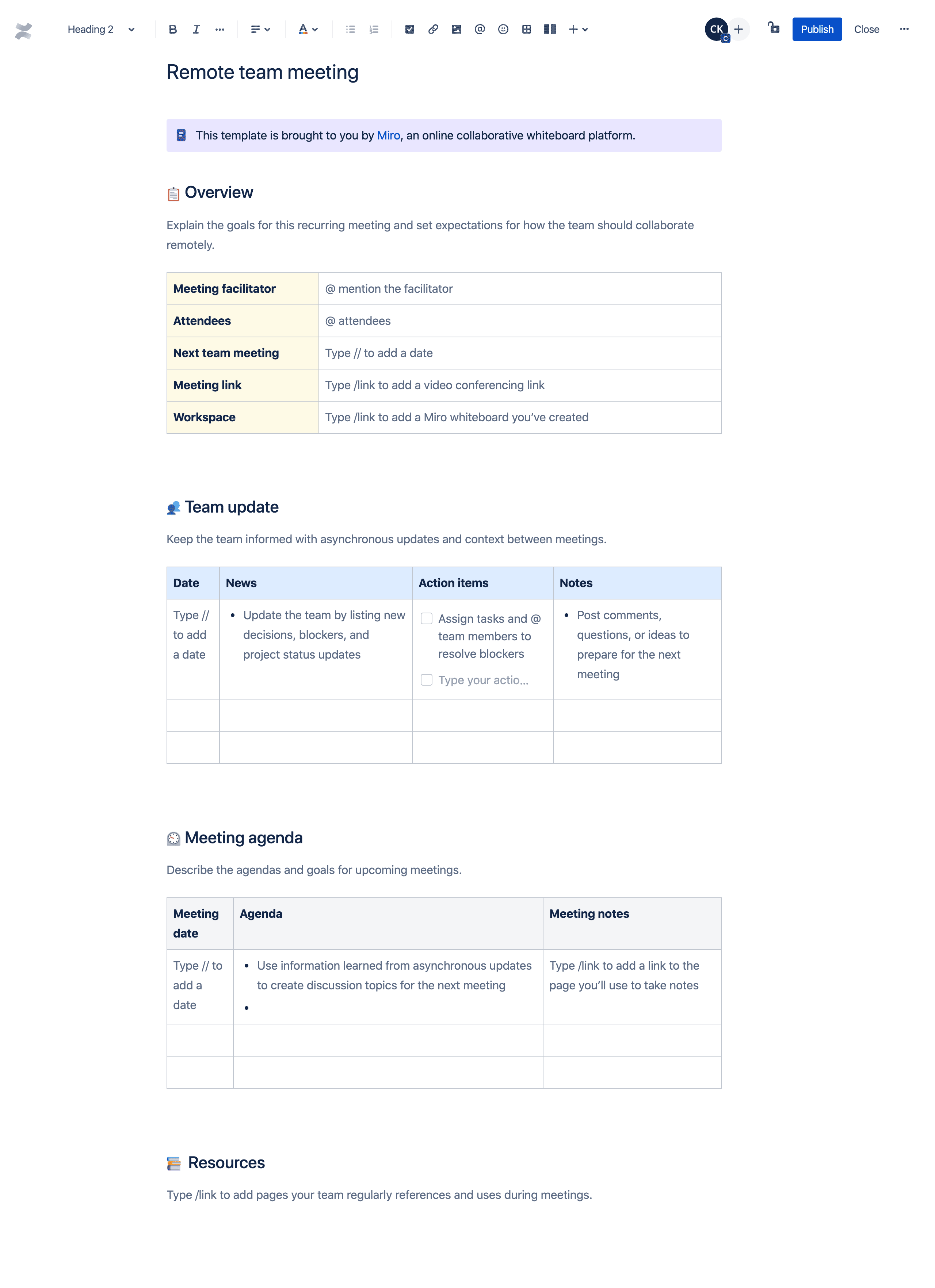Click the mention user icon
Viewport: 935px width, 1288px height.
click(x=479, y=29)
